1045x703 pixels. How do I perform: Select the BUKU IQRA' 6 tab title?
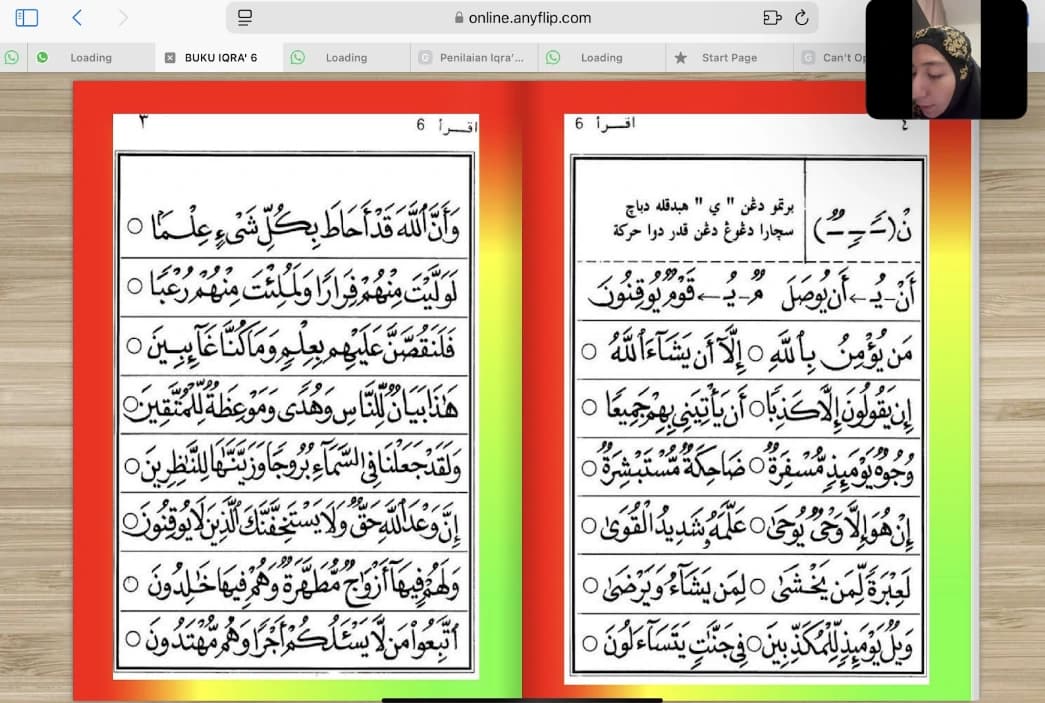[x=221, y=58]
